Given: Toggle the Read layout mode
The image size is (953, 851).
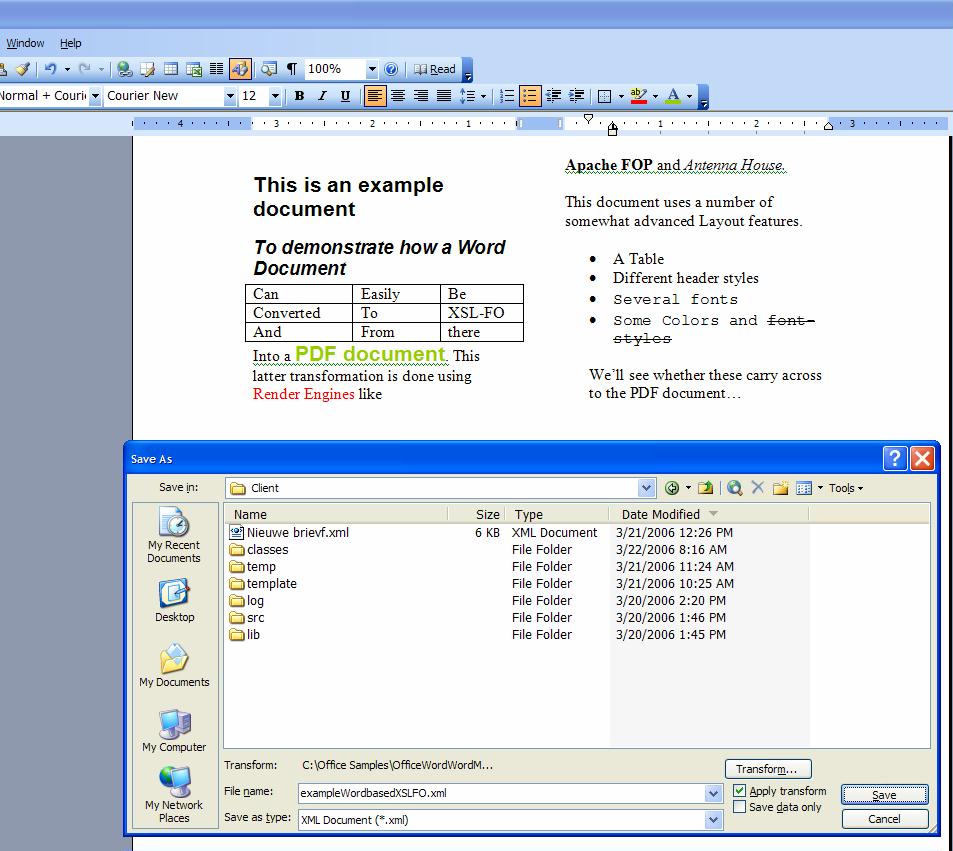Looking at the screenshot, I should [x=435, y=69].
